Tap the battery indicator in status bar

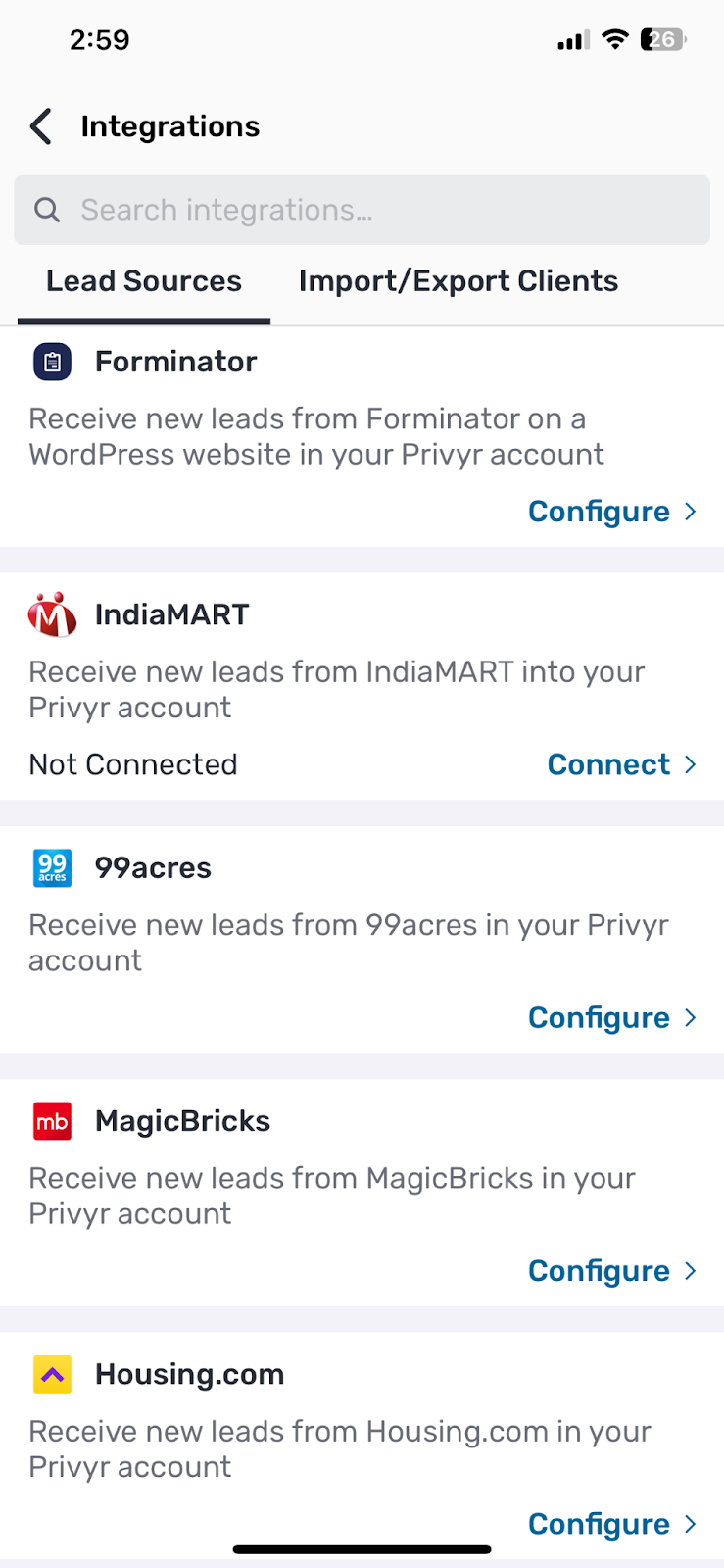[663, 39]
